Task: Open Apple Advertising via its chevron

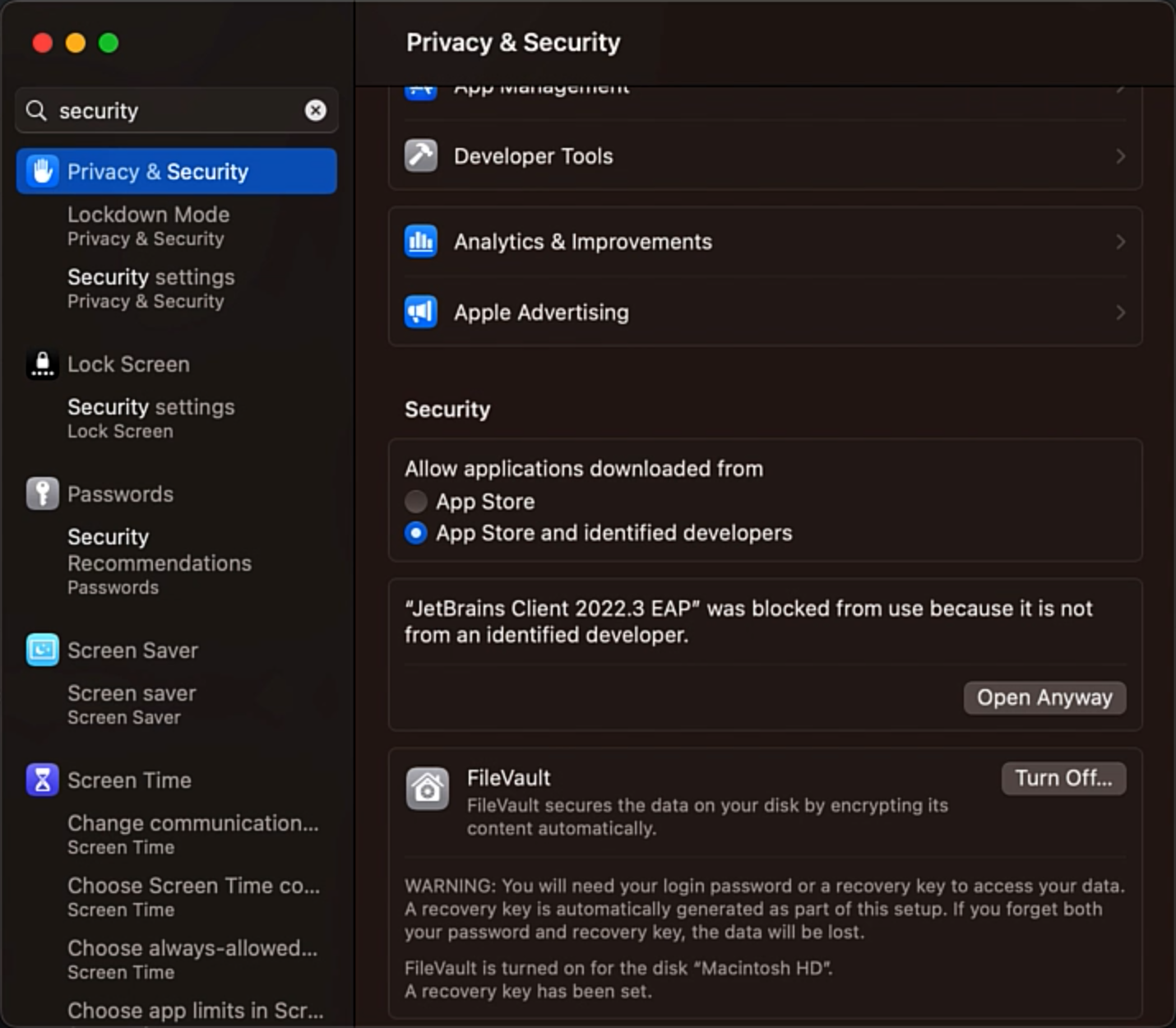Action: coord(1121,313)
